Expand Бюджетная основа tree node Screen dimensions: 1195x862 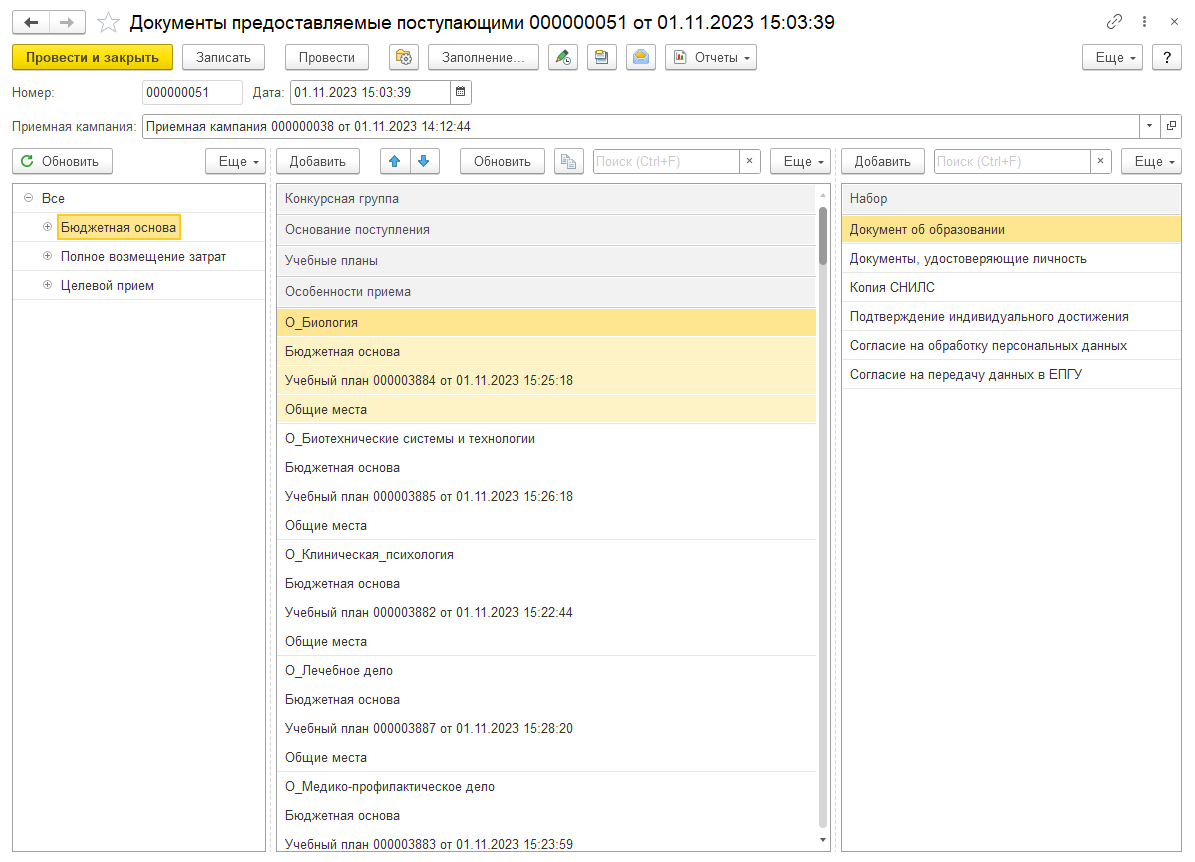coord(47,227)
